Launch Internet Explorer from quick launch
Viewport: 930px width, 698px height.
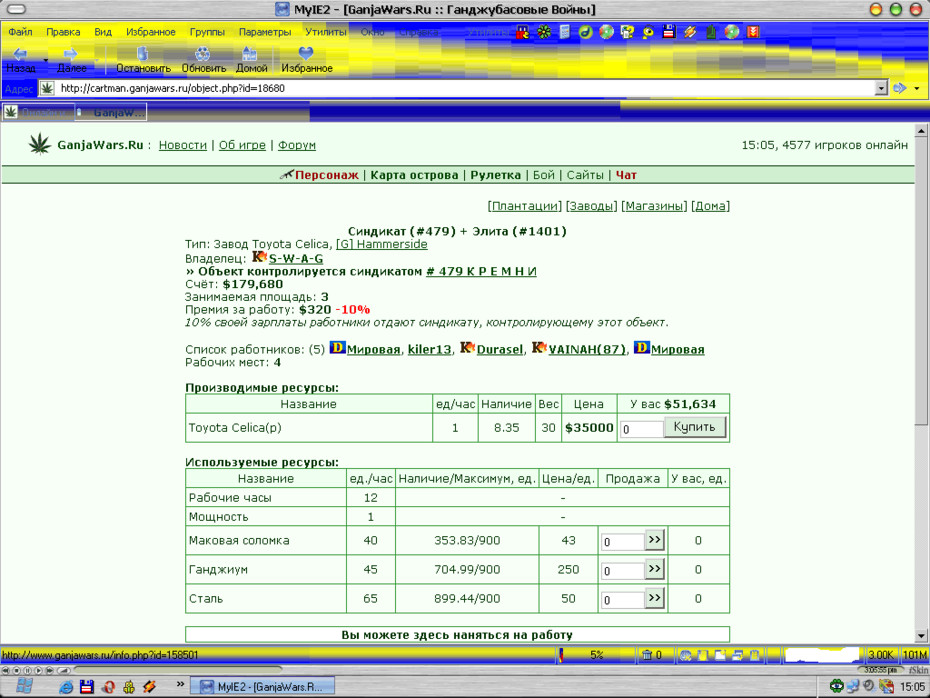click(x=66, y=687)
